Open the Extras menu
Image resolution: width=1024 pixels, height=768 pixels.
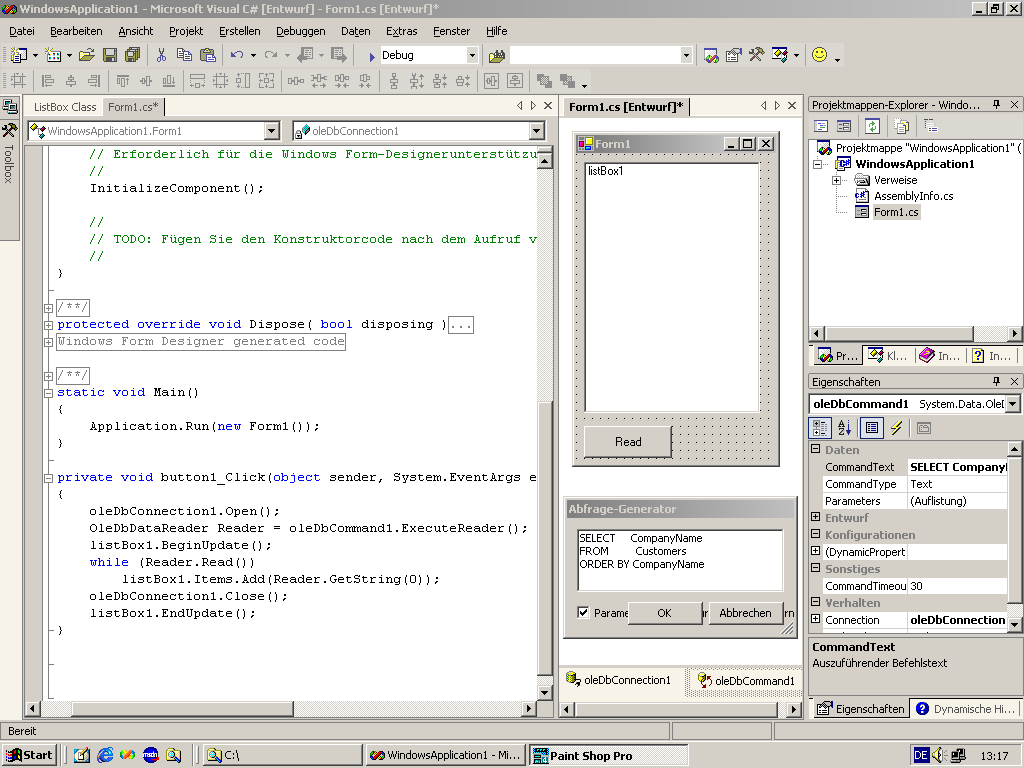(x=402, y=31)
